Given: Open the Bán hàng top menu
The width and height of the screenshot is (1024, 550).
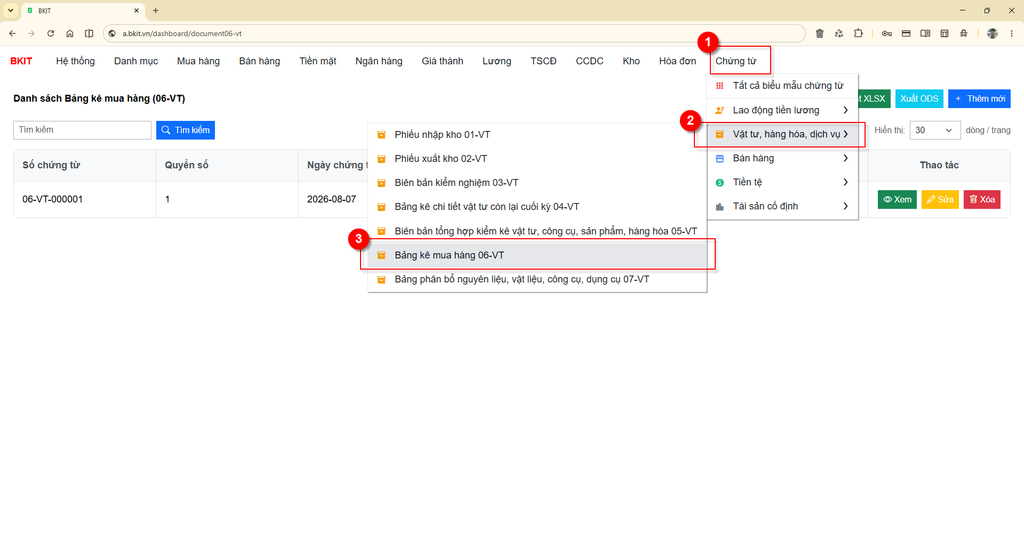Looking at the screenshot, I should coord(259,61).
